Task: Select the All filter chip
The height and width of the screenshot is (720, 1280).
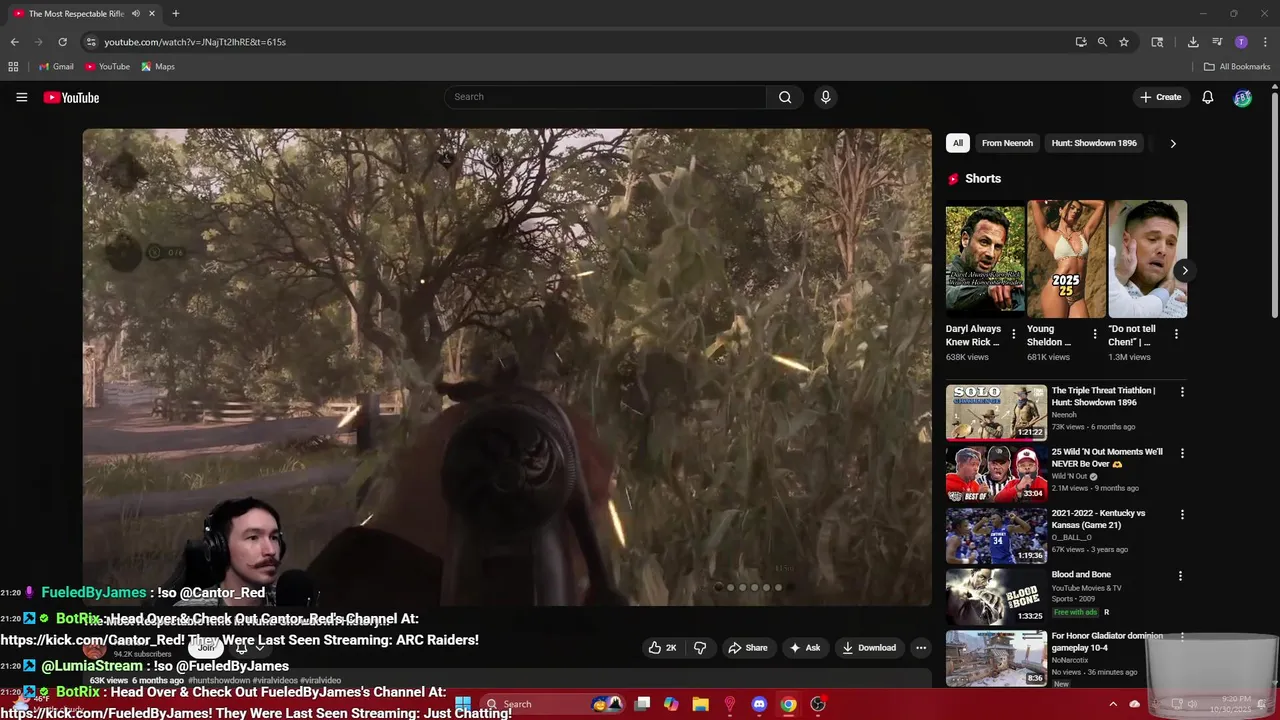Action: pos(958,143)
